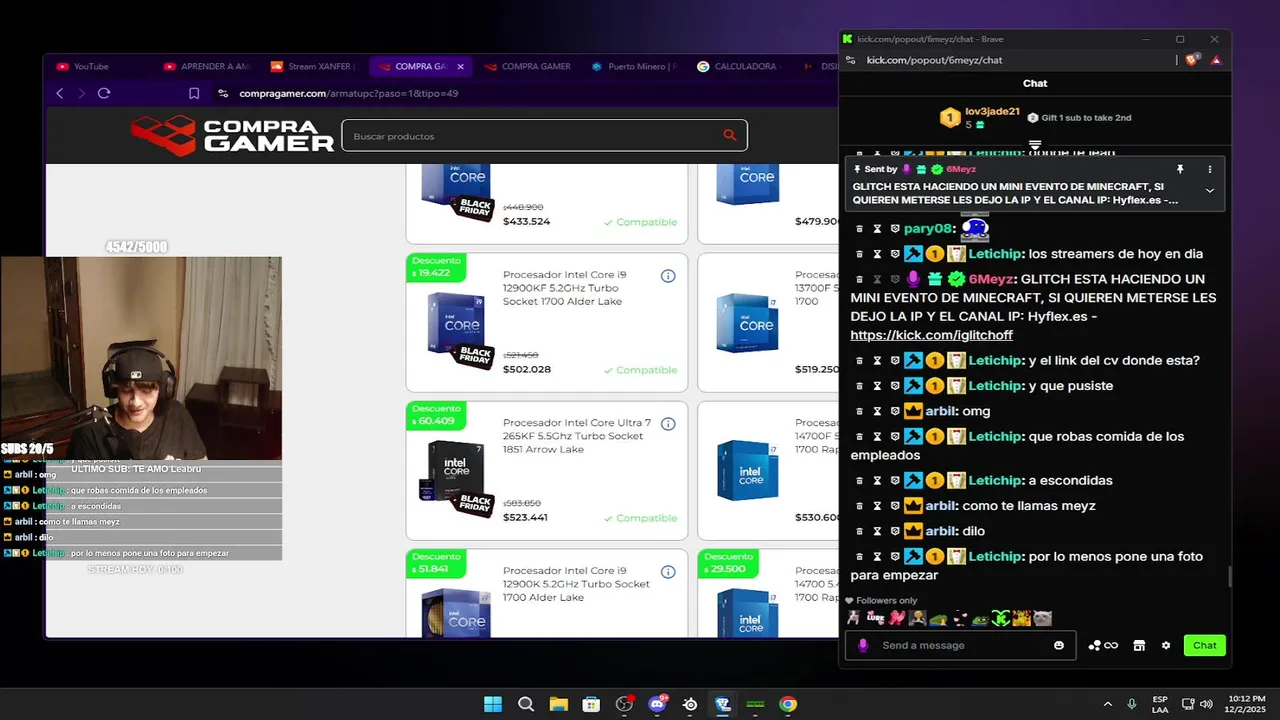The image size is (1280, 720).
Task: Bookmark the current Compra Gamer page
Action: [x=194, y=93]
